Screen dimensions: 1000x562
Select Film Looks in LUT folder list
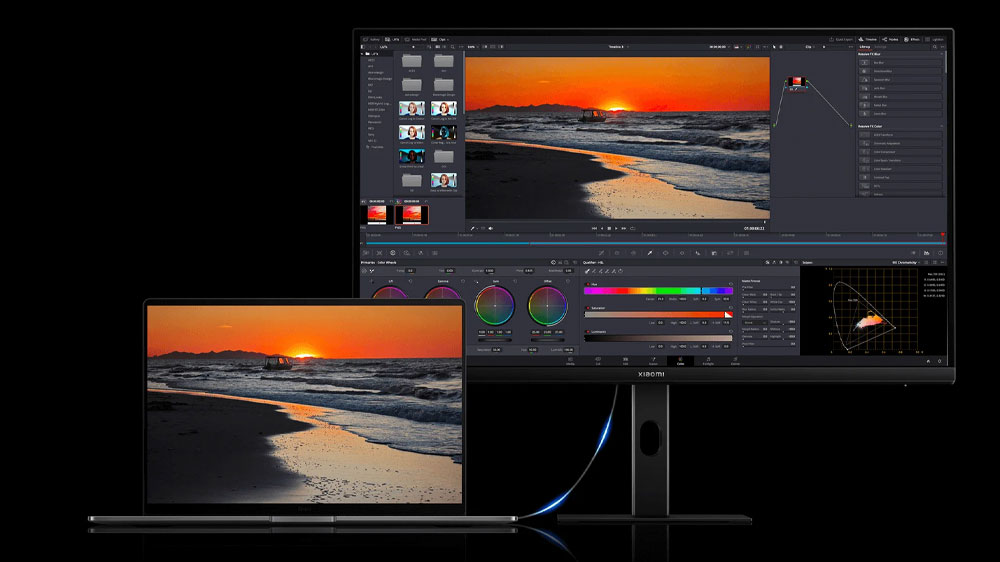(x=375, y=97)
